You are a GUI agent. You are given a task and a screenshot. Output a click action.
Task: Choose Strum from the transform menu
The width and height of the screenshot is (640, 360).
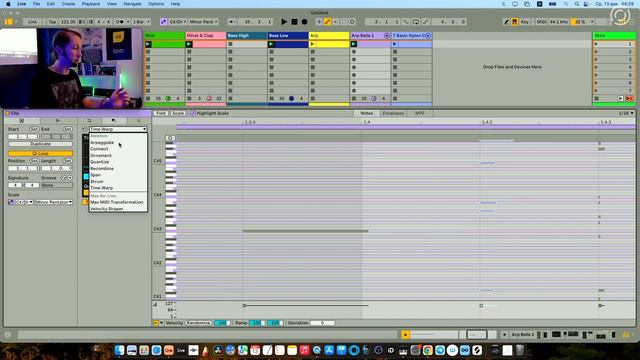pyautogui.click(x=97, y=182)
